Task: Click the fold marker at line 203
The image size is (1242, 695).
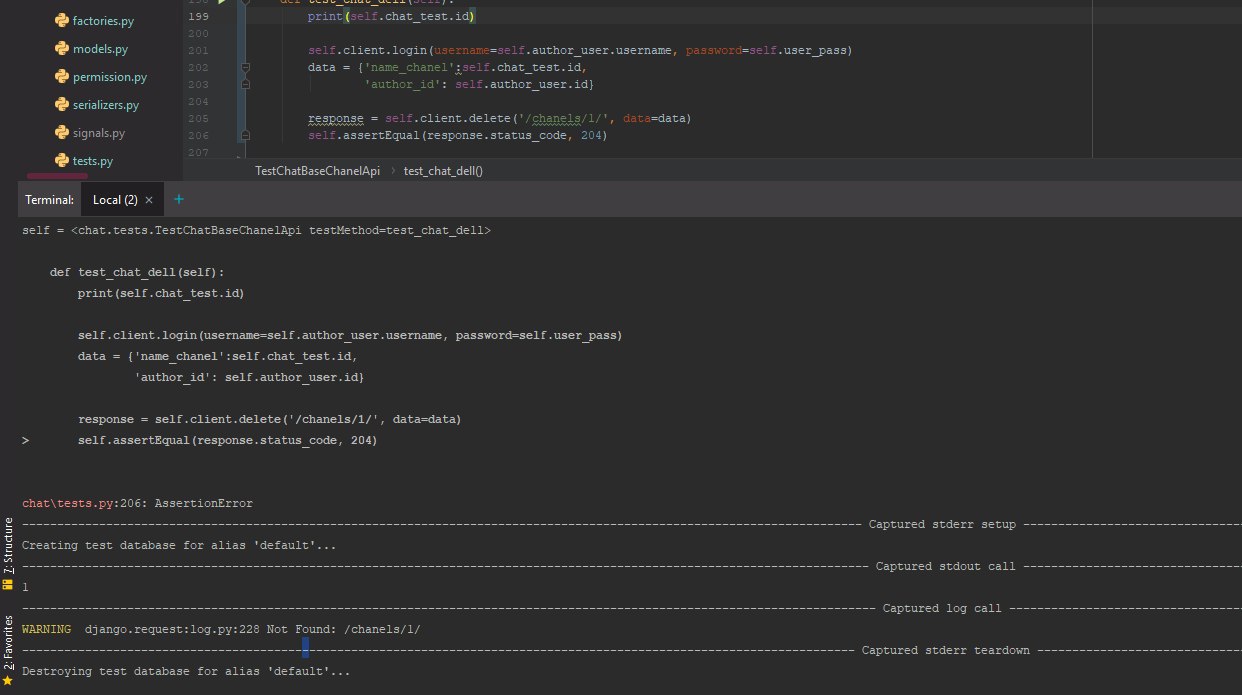Action: click(x=245, y=84)
